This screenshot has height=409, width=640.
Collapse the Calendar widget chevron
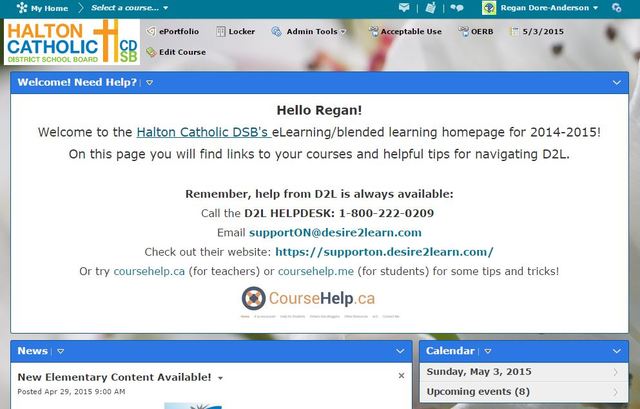point(616,351)
